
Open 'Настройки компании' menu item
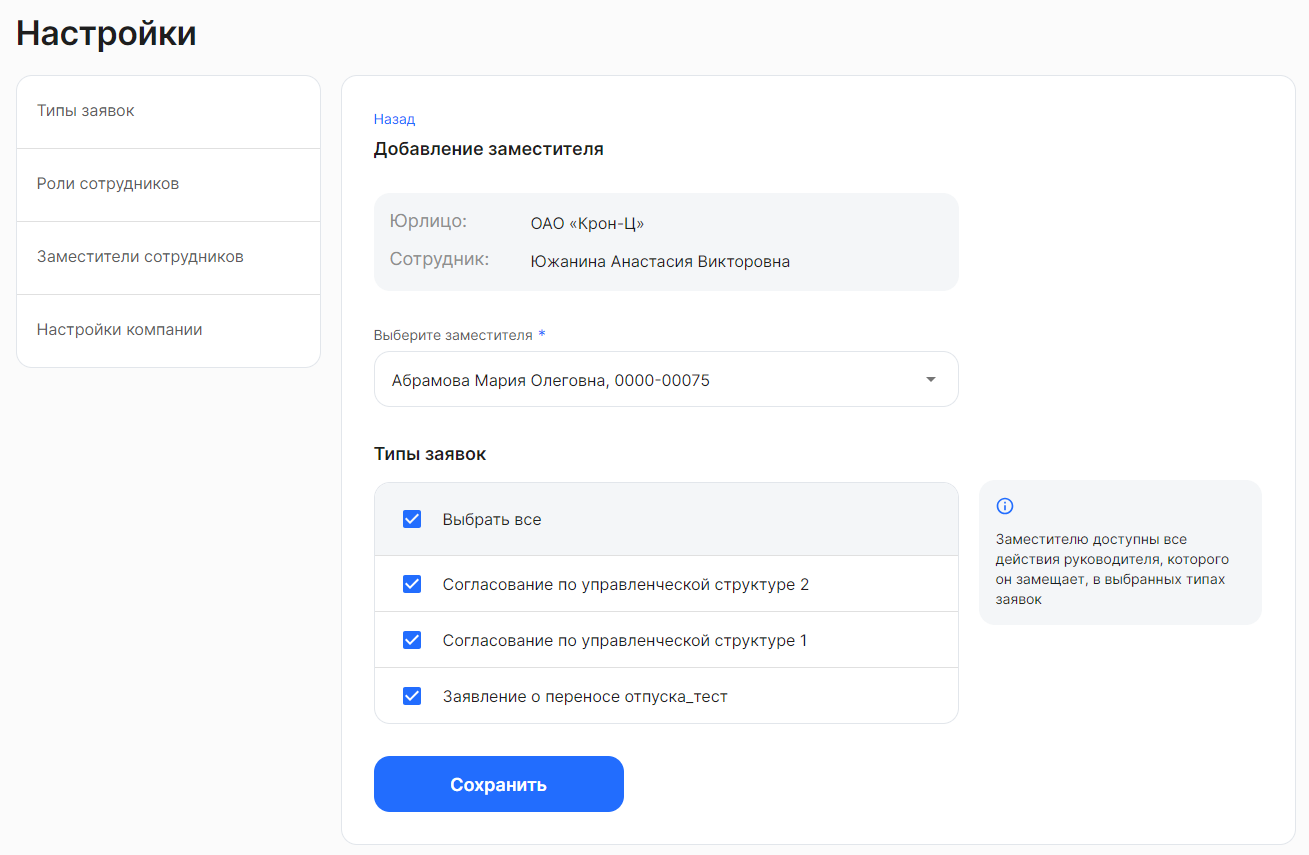[169, 331]
